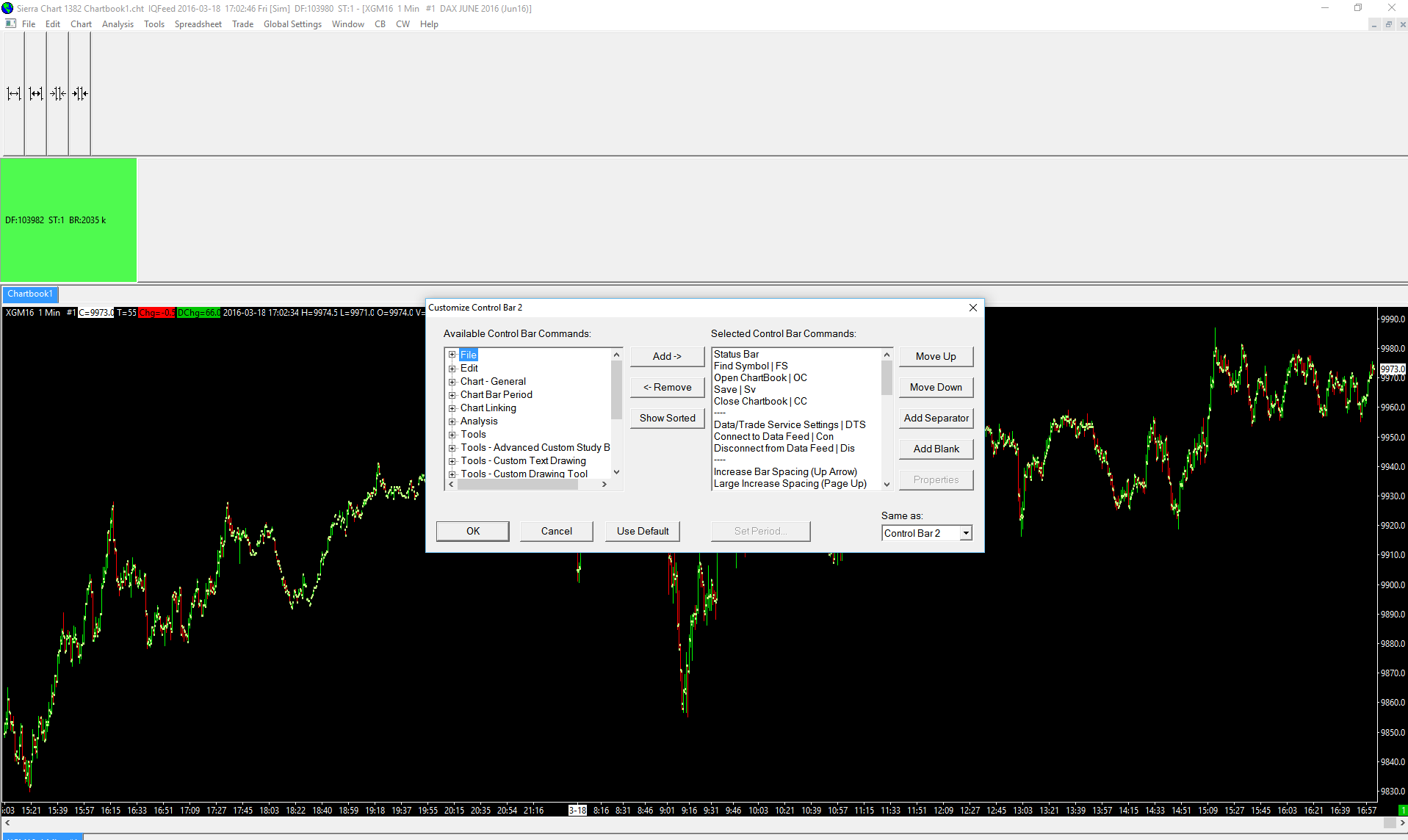Click the Add Blank button

tap(936, 449)
